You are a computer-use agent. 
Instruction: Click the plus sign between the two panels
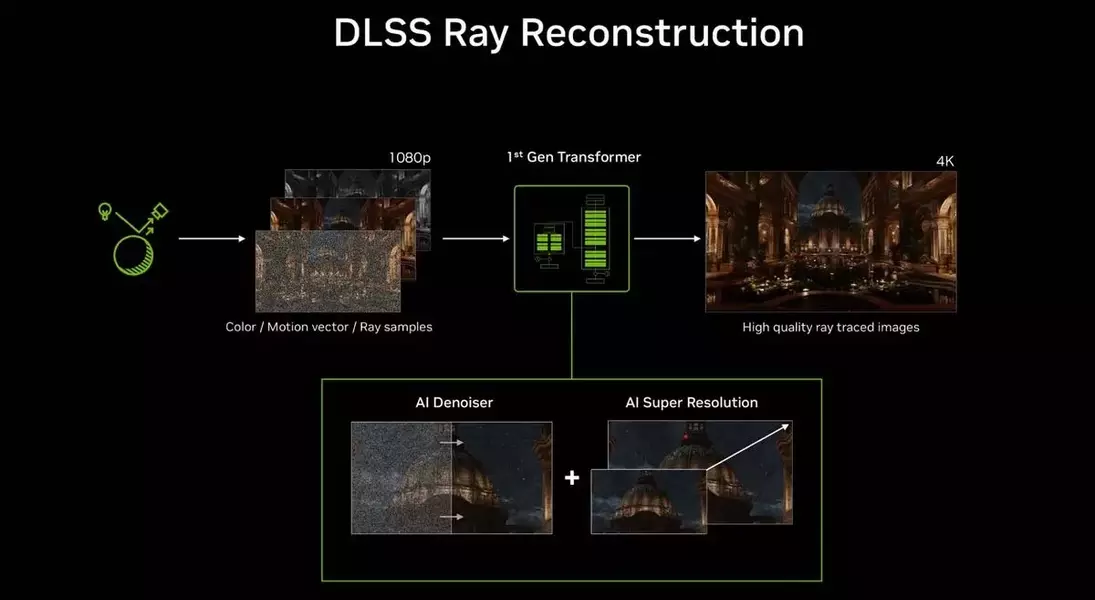click(x=572, y=478)
